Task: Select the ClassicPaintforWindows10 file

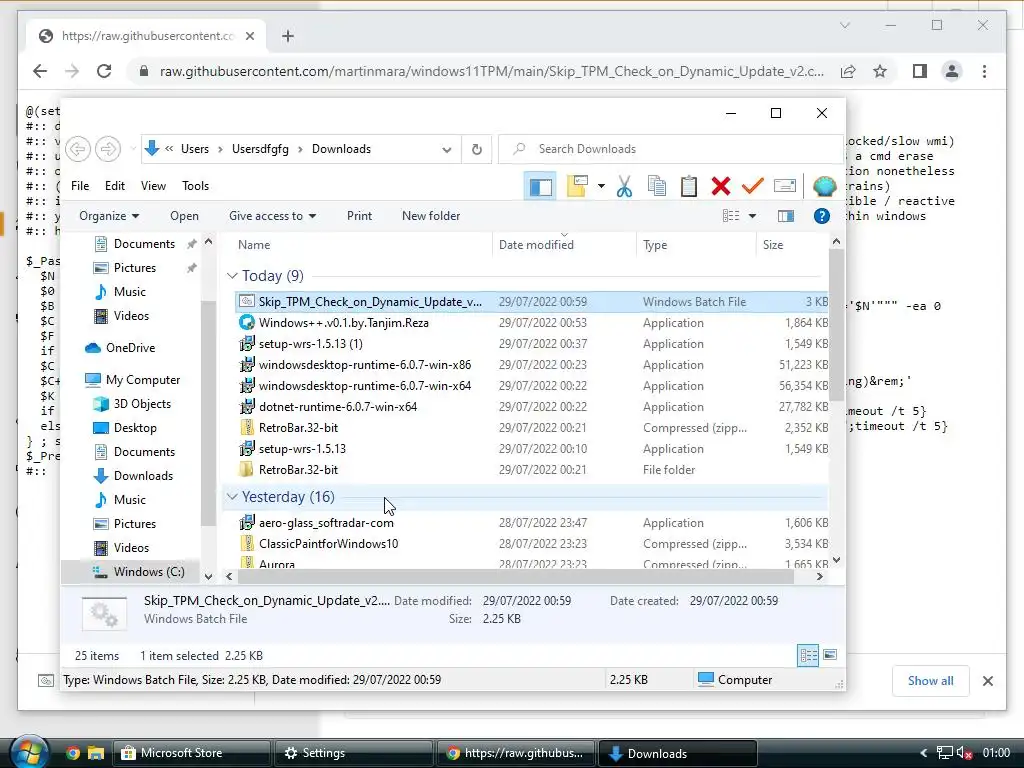Action: point(532,544)
